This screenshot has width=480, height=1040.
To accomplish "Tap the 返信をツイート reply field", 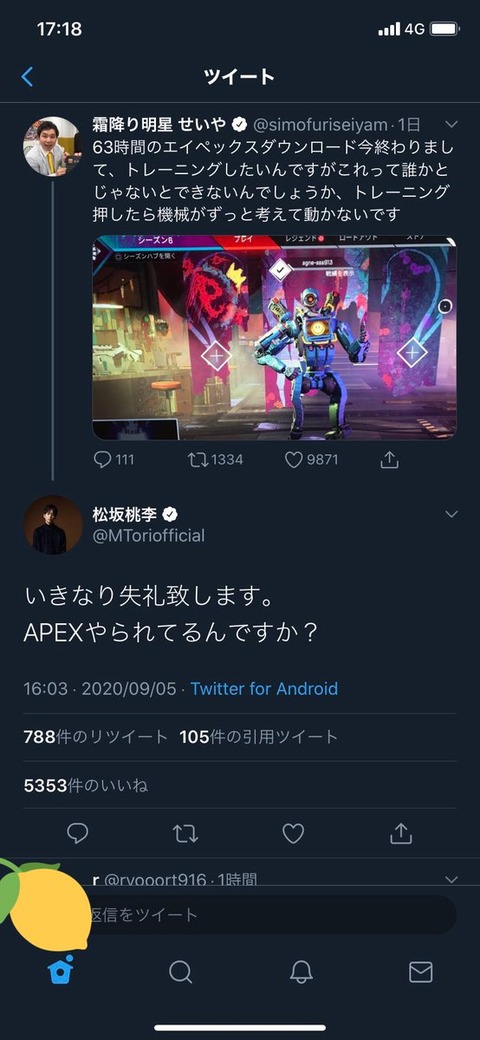I will pyautogui.click(x=265, y=915).
